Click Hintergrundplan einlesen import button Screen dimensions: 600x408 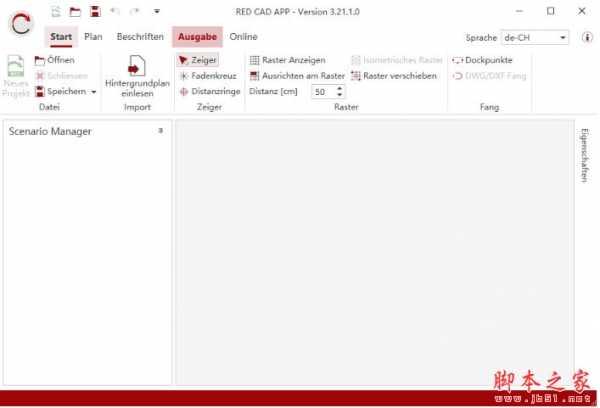(x=137, y=77)
